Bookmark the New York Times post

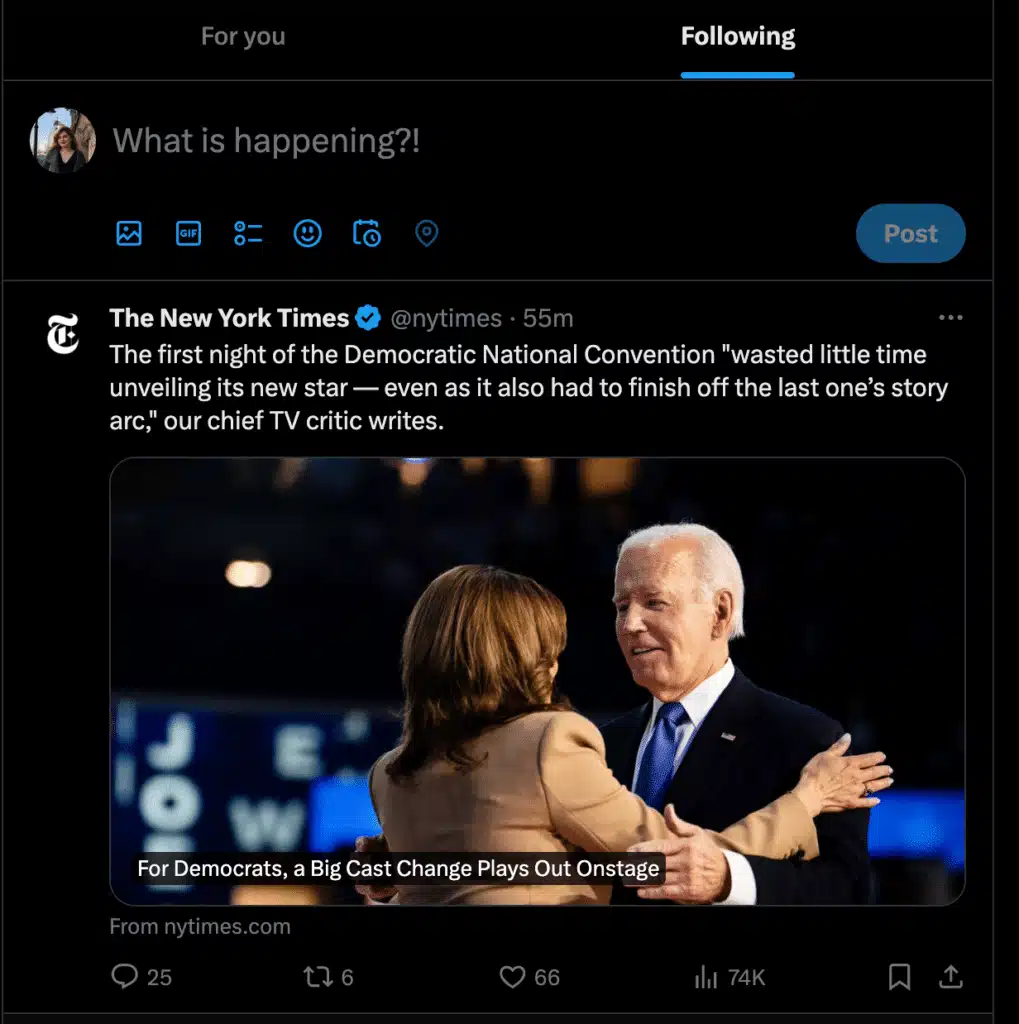[899, 977]
